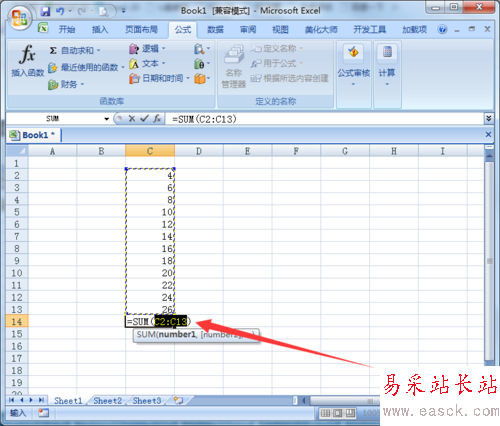Close the Book1 document tab
This screenshot has width=500, height=426.
point(488,134)
